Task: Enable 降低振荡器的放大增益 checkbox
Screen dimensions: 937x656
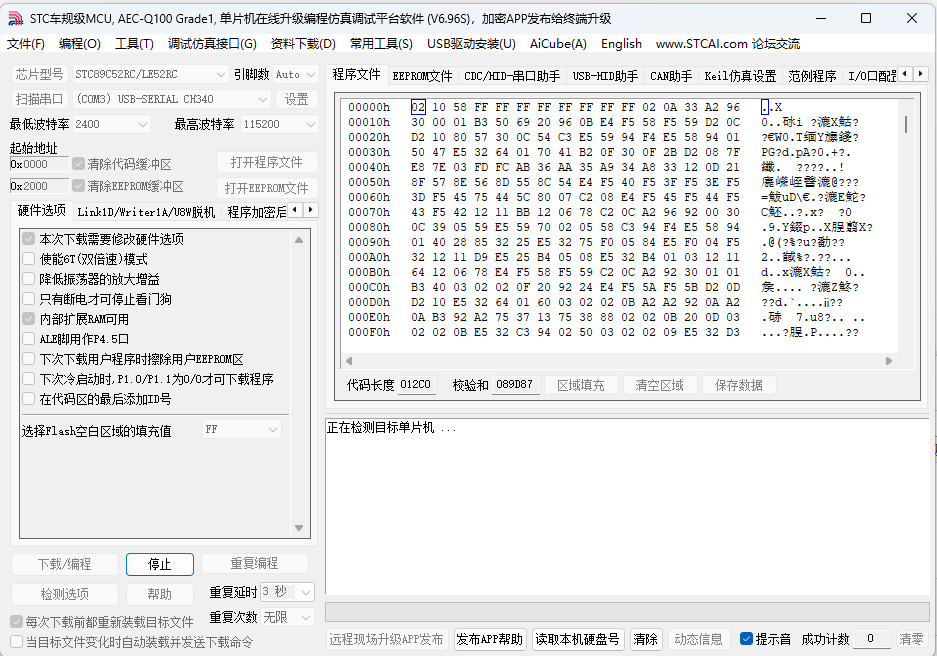Action: (x=29, y=279)
